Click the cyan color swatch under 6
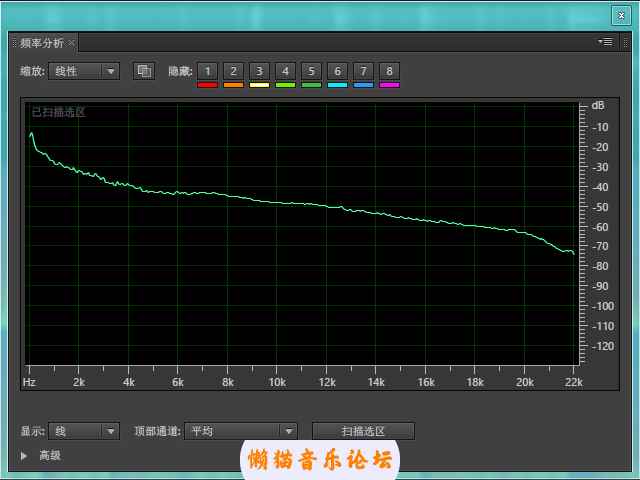 point(337,85)
